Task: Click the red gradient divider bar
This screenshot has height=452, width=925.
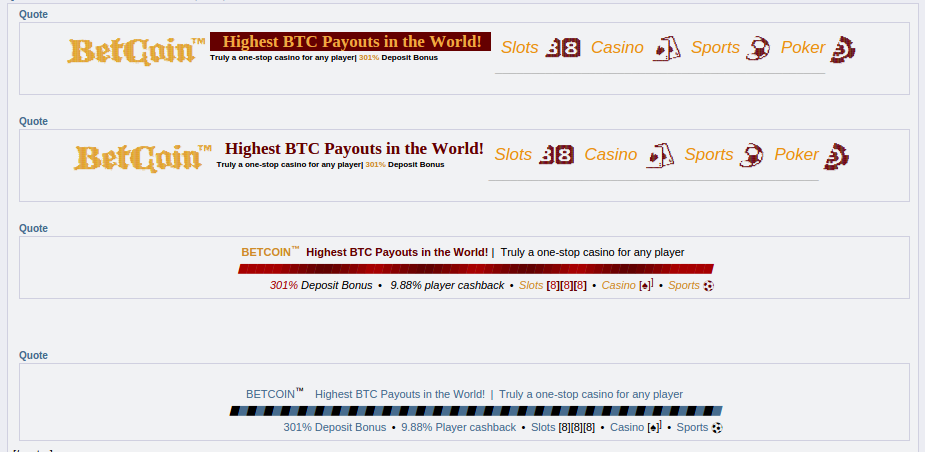Action: pyautogui.click(x=476, y=269)
